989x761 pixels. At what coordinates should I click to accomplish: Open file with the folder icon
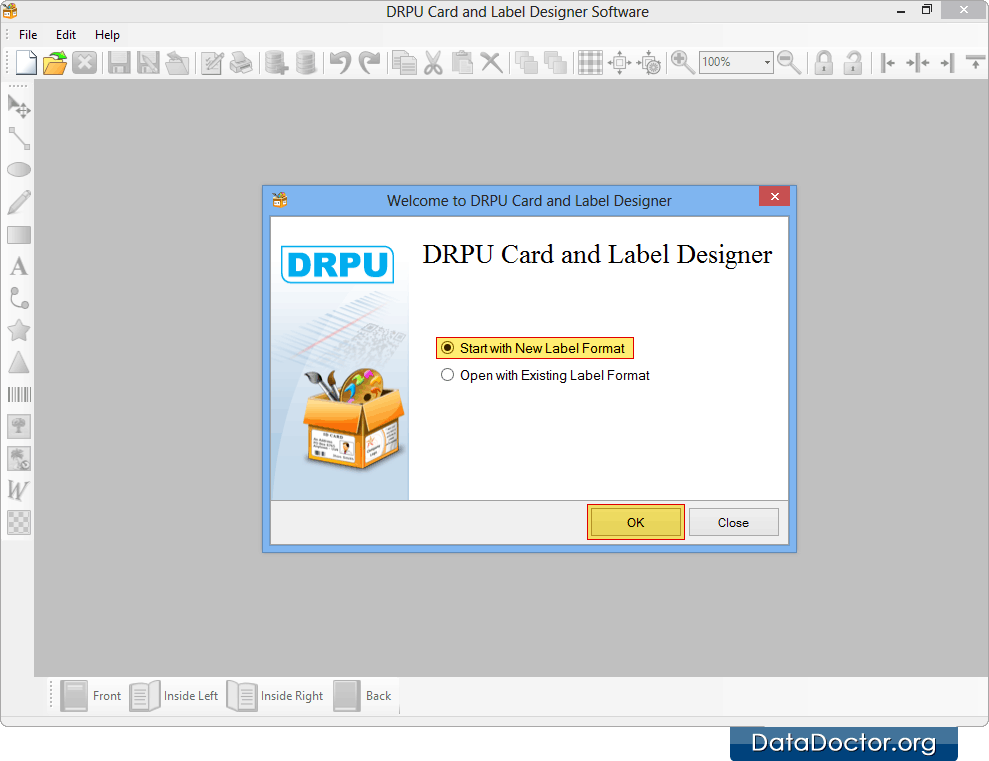55,62
